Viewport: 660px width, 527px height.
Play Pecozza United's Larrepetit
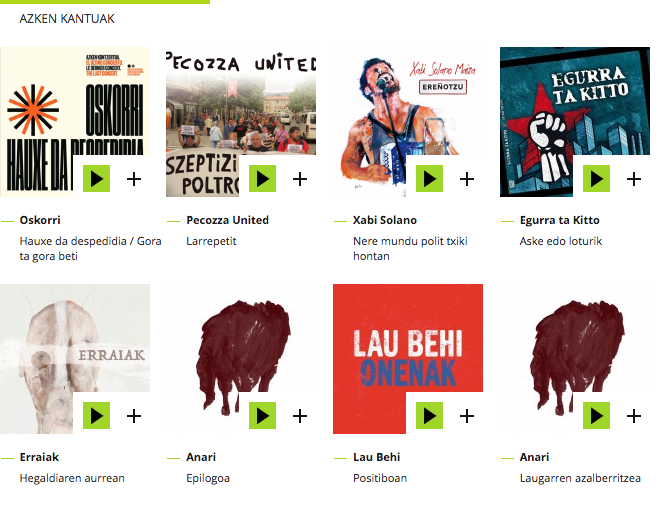point(262,178)
